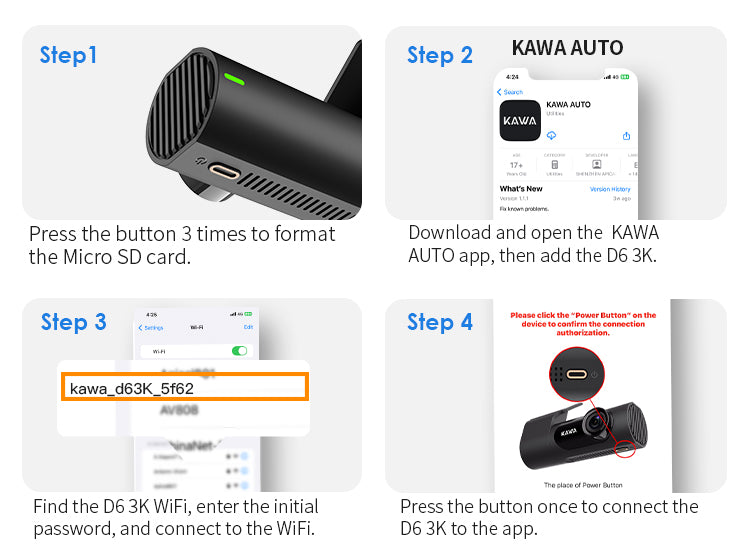Viewport: 750px width, 545px height.
Task: Tap Edit on the Wi-Fi screen
Action: point(248,327)
